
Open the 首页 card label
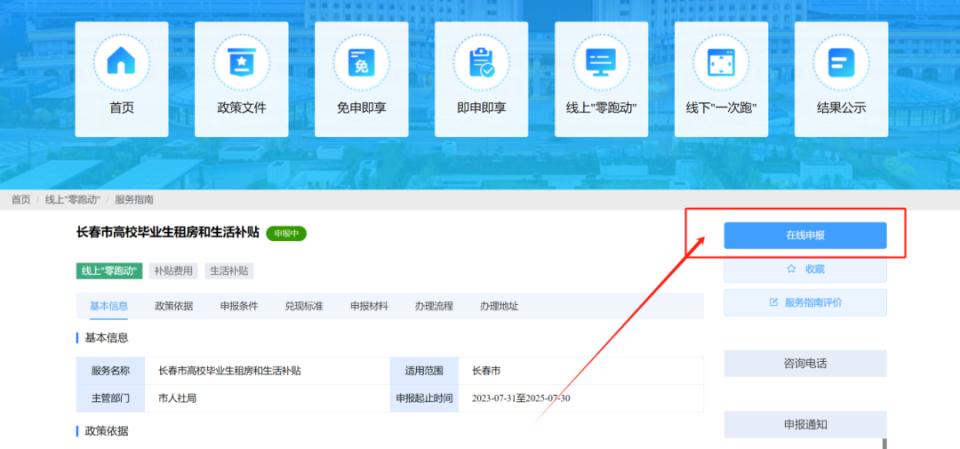(122, 108)
